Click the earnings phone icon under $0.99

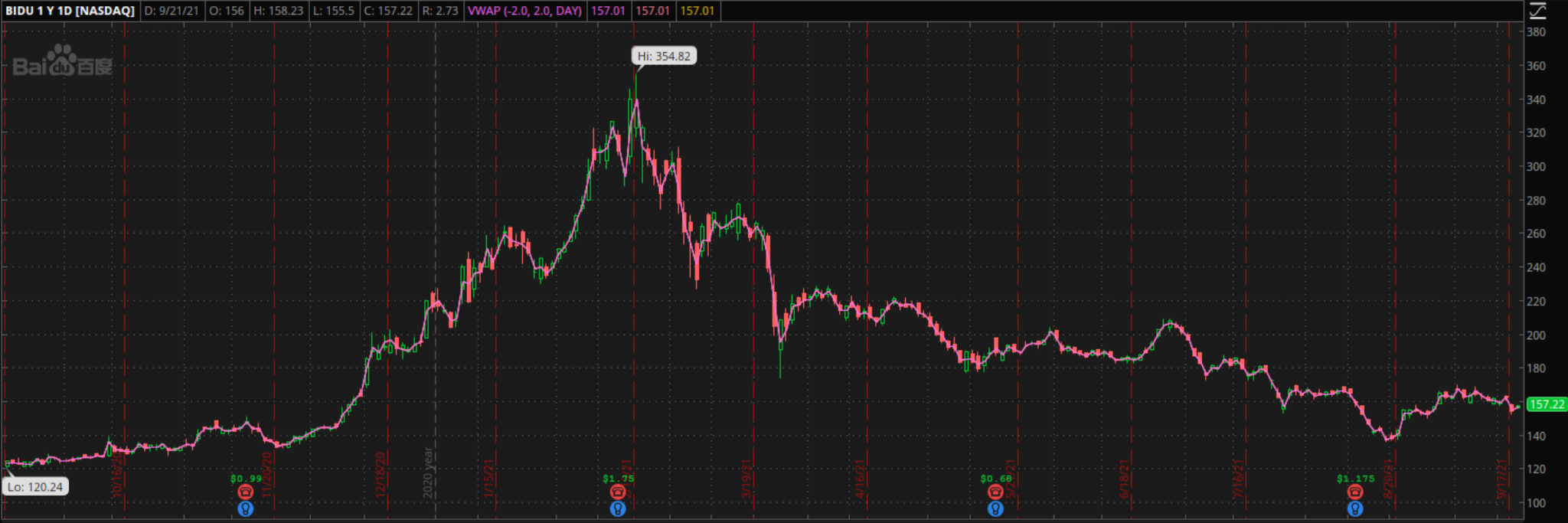245,492
